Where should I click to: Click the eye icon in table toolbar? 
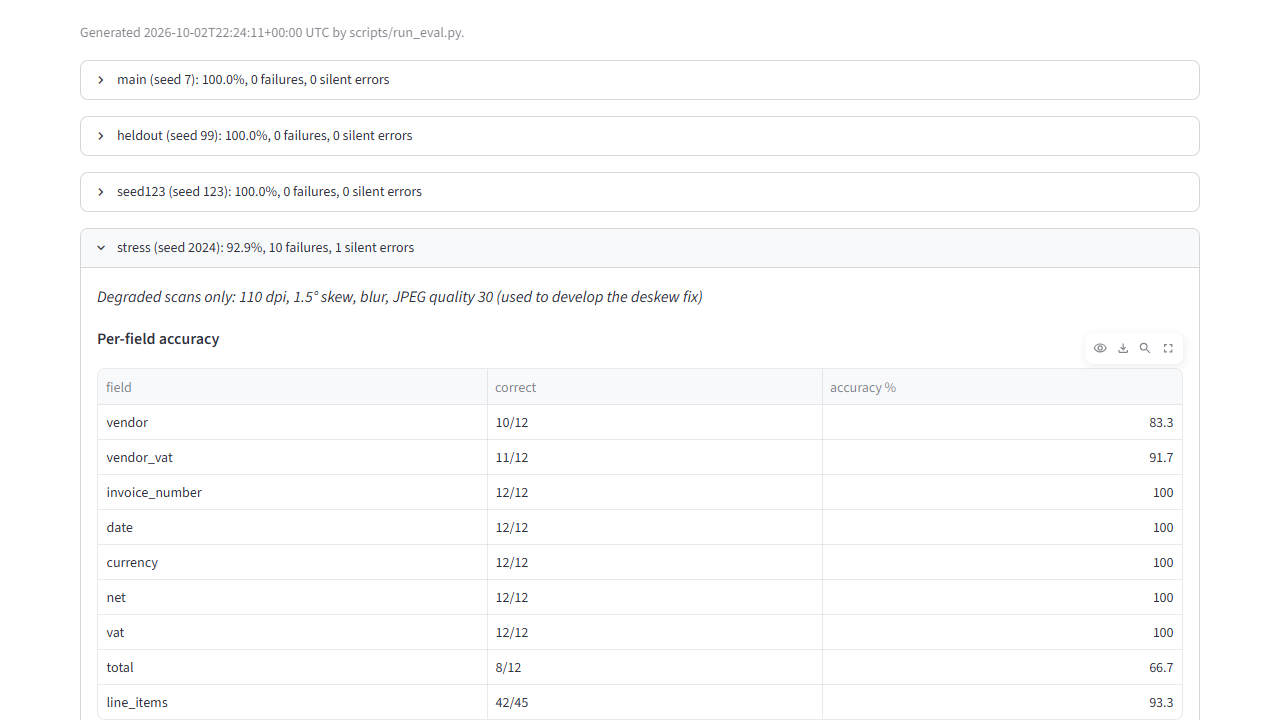click(x=1100, y=348)
